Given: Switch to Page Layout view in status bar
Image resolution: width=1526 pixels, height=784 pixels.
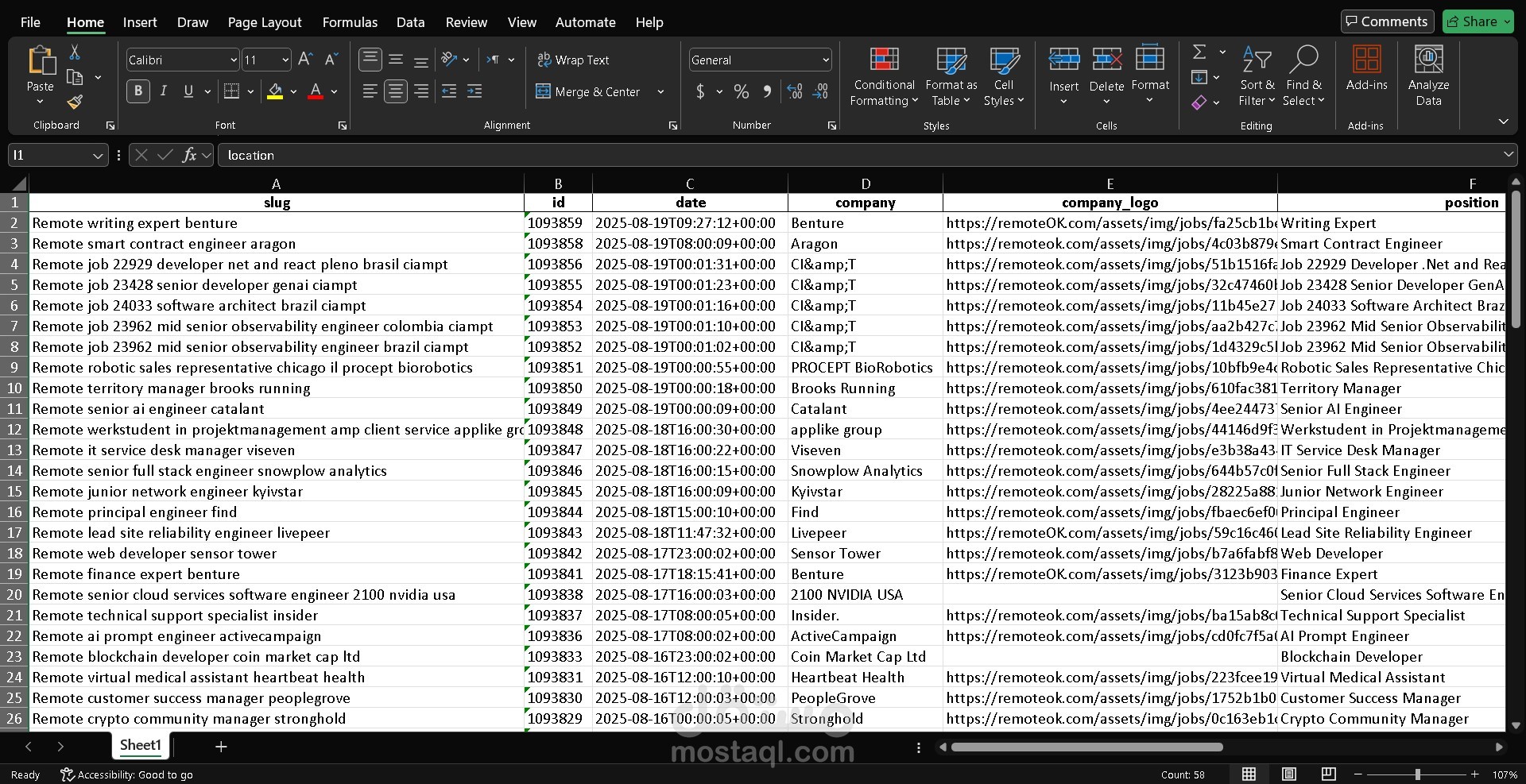Looking at the screenshot, I should [x=1289, y=774].
